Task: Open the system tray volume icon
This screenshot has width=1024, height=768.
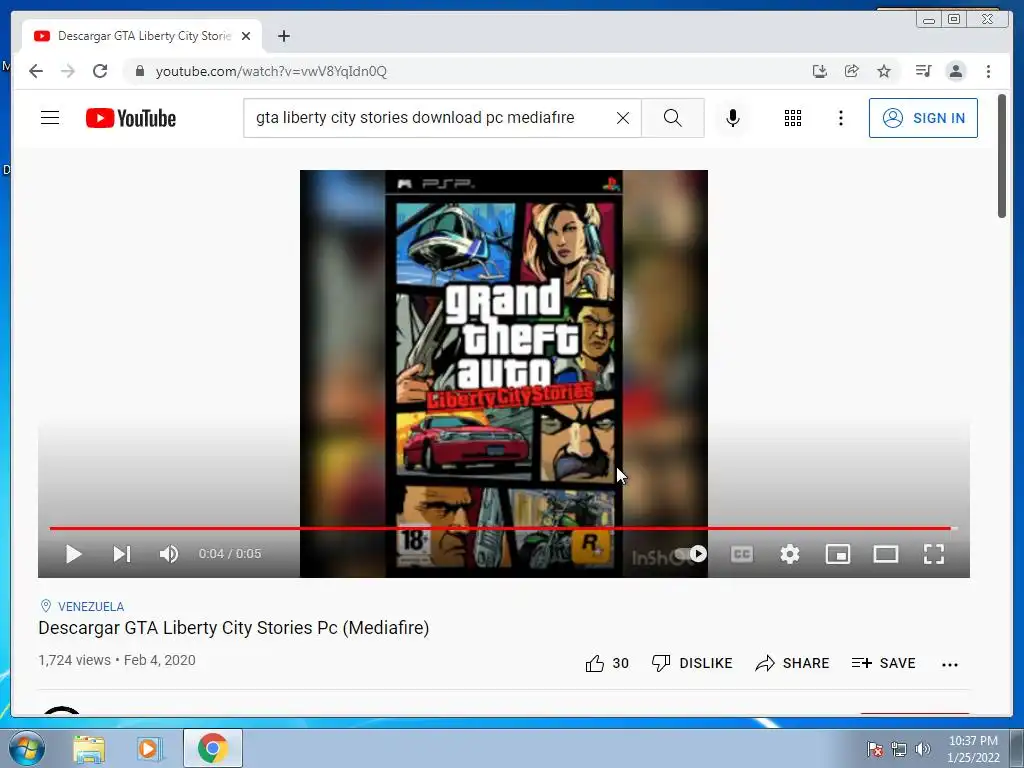Action: [922, 749]
